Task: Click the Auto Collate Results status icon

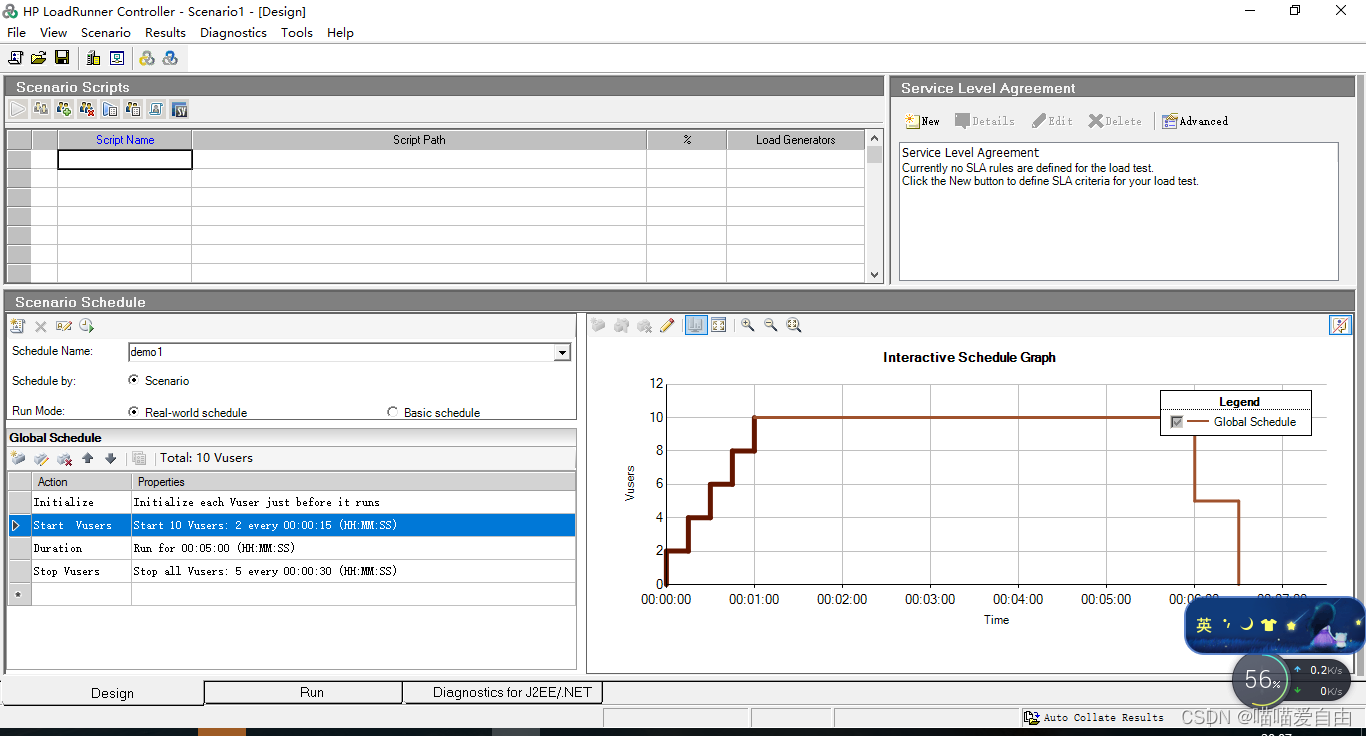Action: coord(1032,717)
